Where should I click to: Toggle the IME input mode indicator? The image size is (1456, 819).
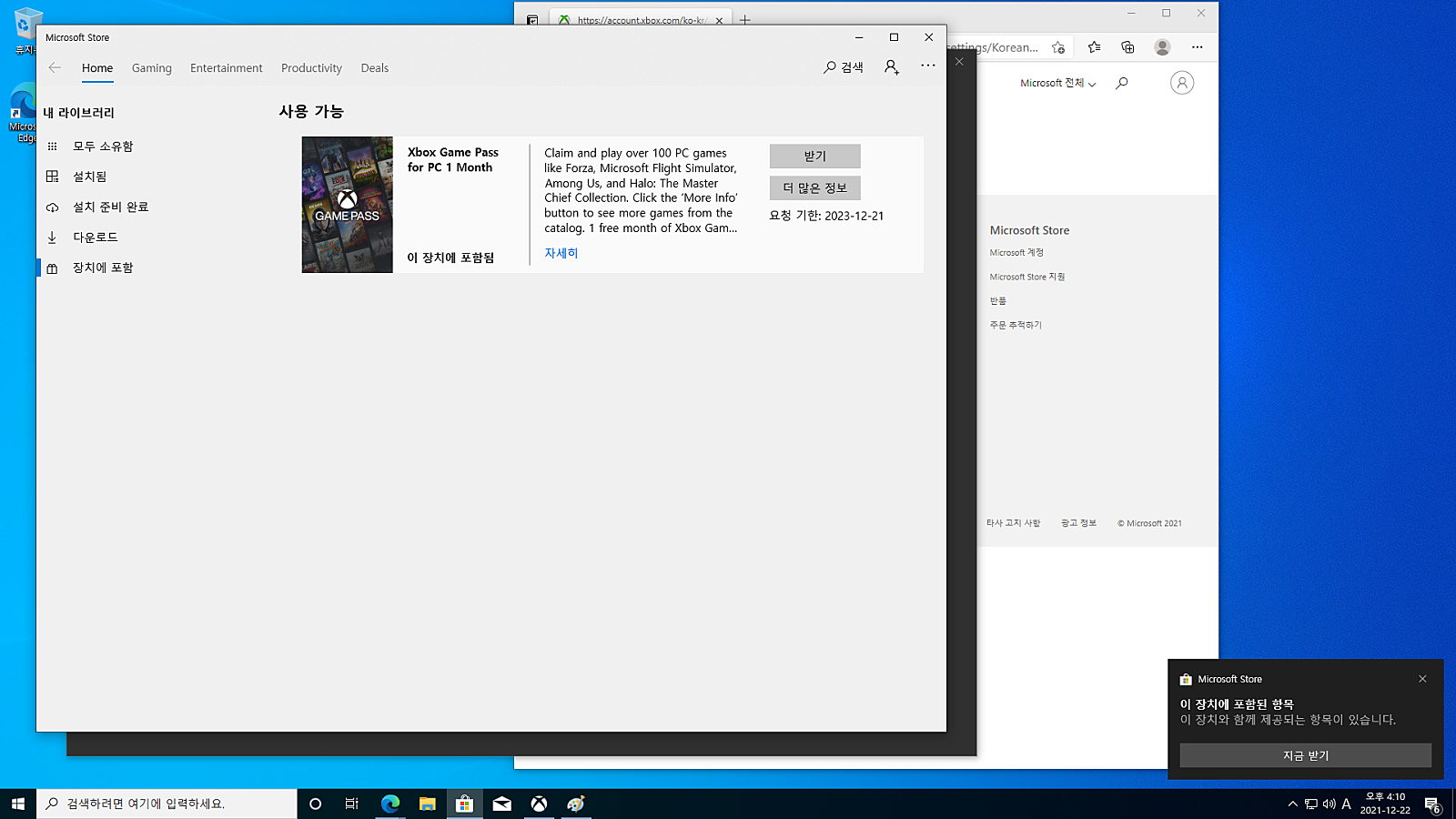tap(1347, 804)
